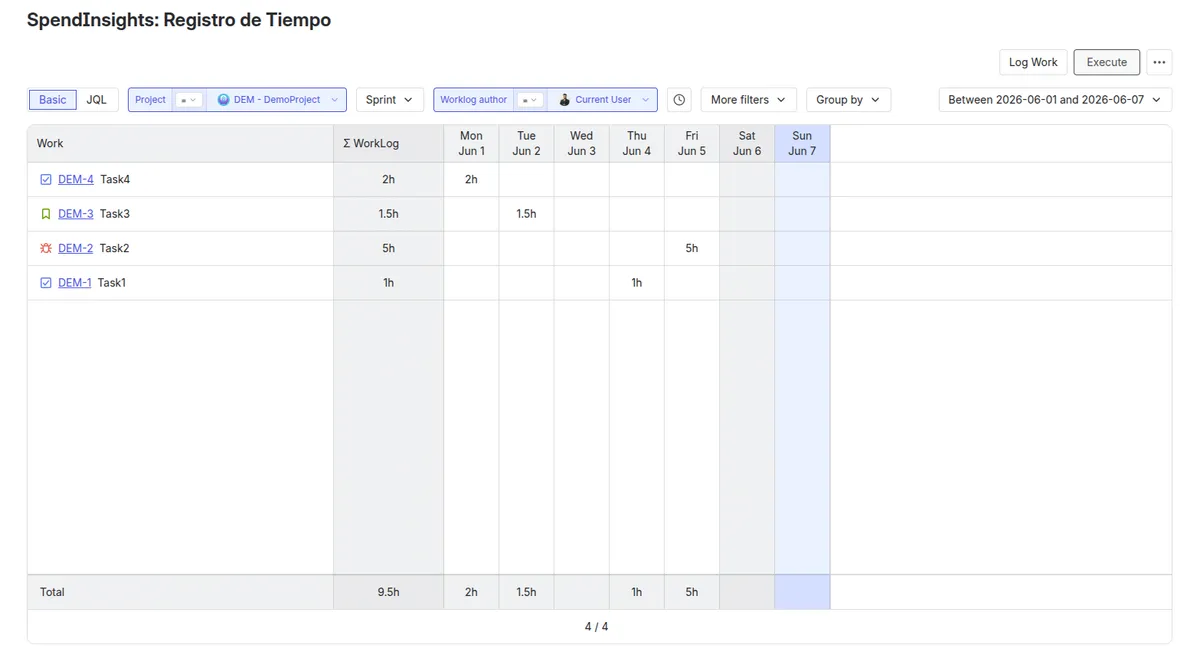Open the DEM - DemoProject value dropdown
Image resolution: width=1200 pixels, height=656 pixels.
pos(277,100)
